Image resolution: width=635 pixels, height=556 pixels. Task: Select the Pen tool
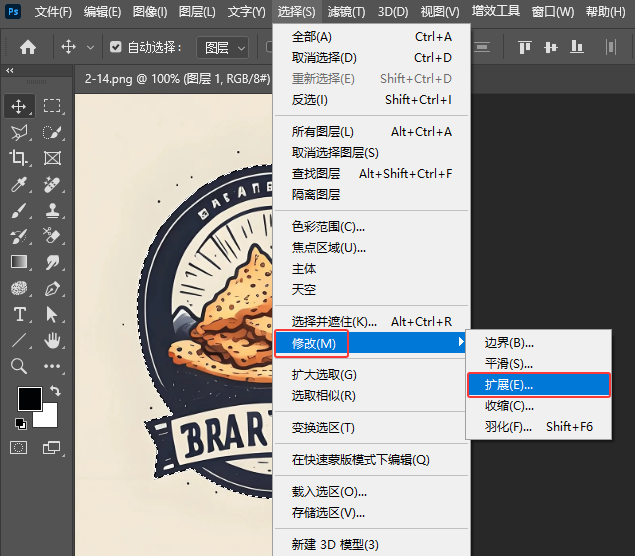52,288
